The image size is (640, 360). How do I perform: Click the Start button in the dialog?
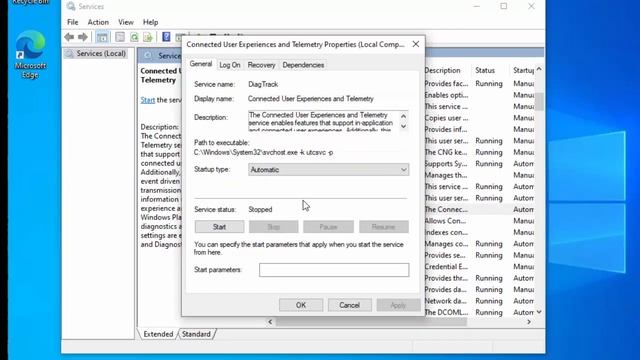[x=219, y=227]
